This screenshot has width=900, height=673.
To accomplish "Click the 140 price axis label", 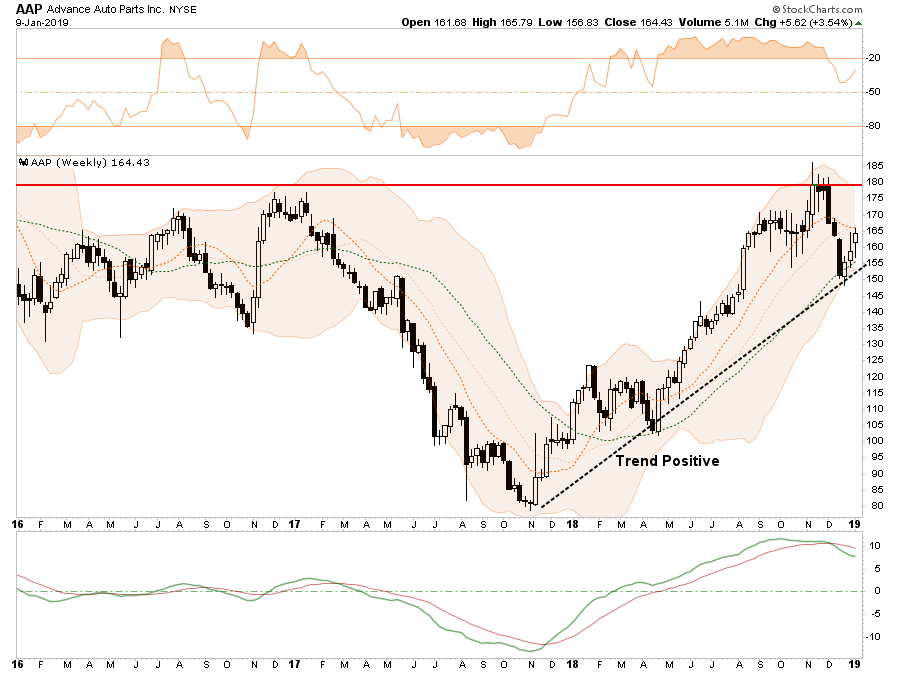I will (x=875, y=312).
